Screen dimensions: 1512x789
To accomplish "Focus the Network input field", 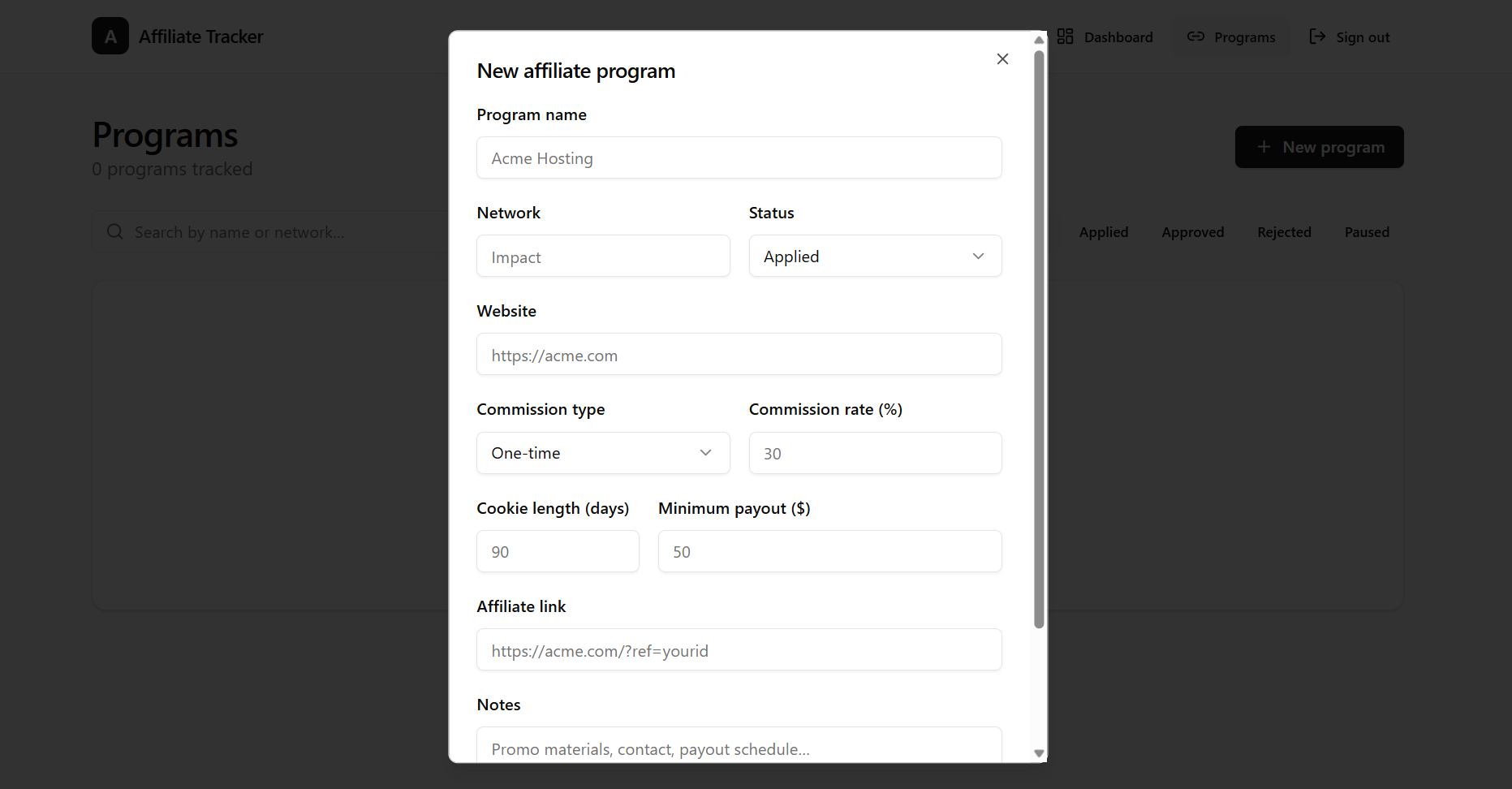I will click(603, 257).
